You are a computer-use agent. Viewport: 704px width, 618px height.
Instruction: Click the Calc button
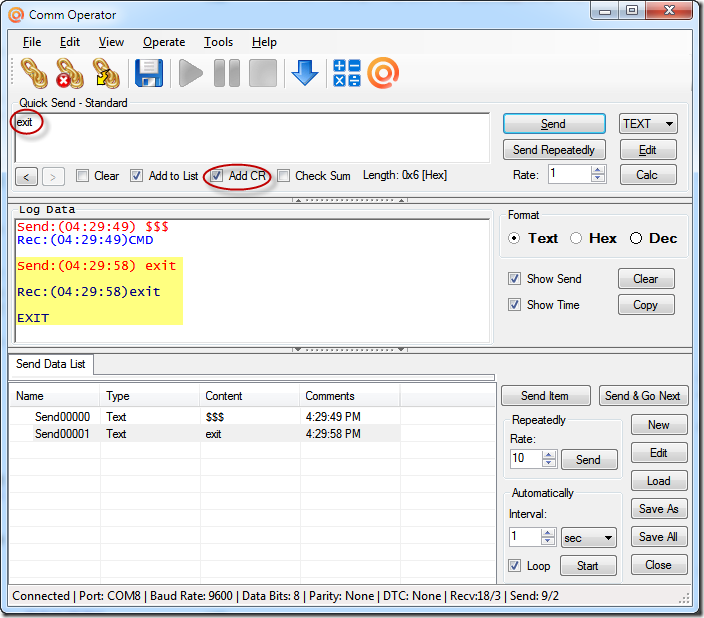tap(648, 175)
